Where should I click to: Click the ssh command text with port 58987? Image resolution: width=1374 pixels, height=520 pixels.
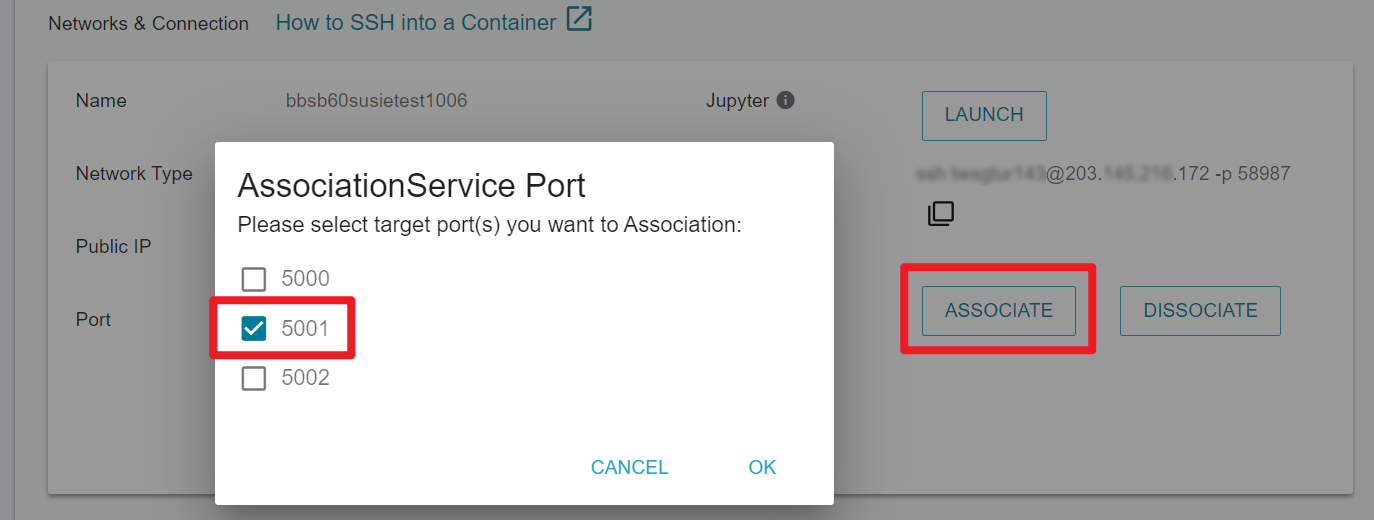(x=1103, y=174)
